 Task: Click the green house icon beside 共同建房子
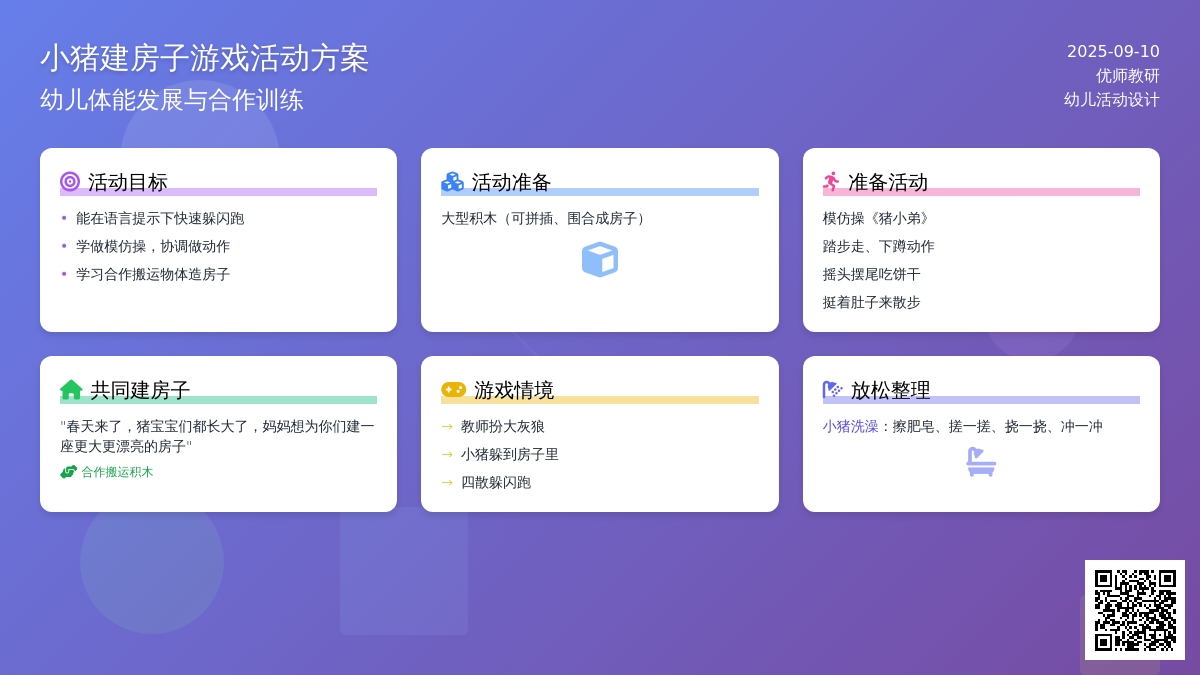71,390
